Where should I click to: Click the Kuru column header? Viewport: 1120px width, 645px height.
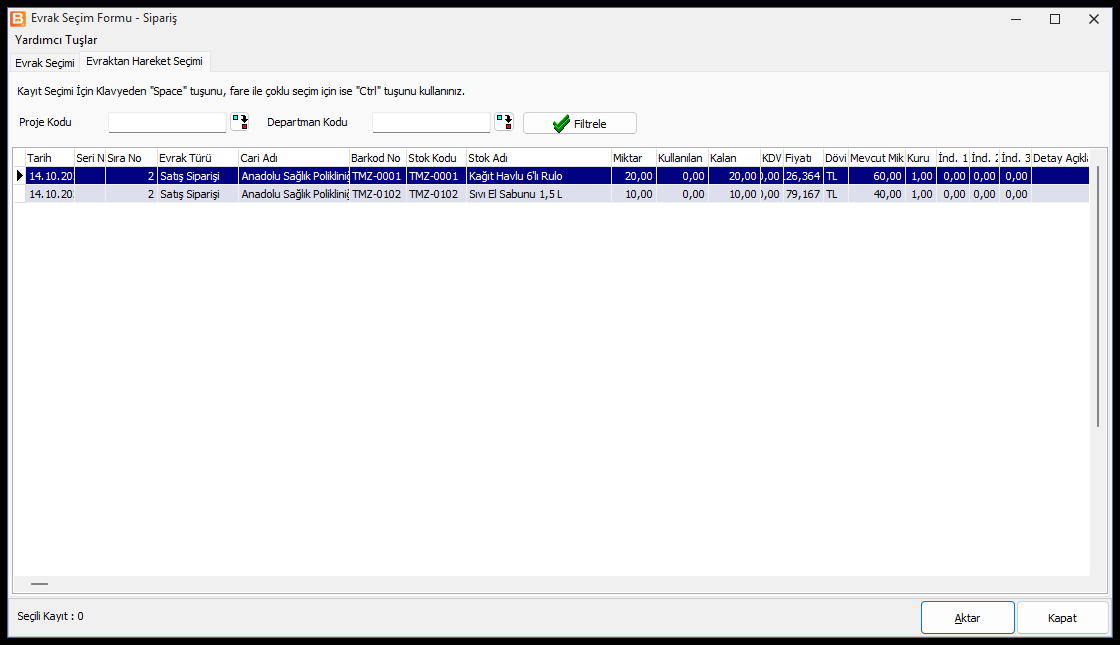[x=921, y=158]
